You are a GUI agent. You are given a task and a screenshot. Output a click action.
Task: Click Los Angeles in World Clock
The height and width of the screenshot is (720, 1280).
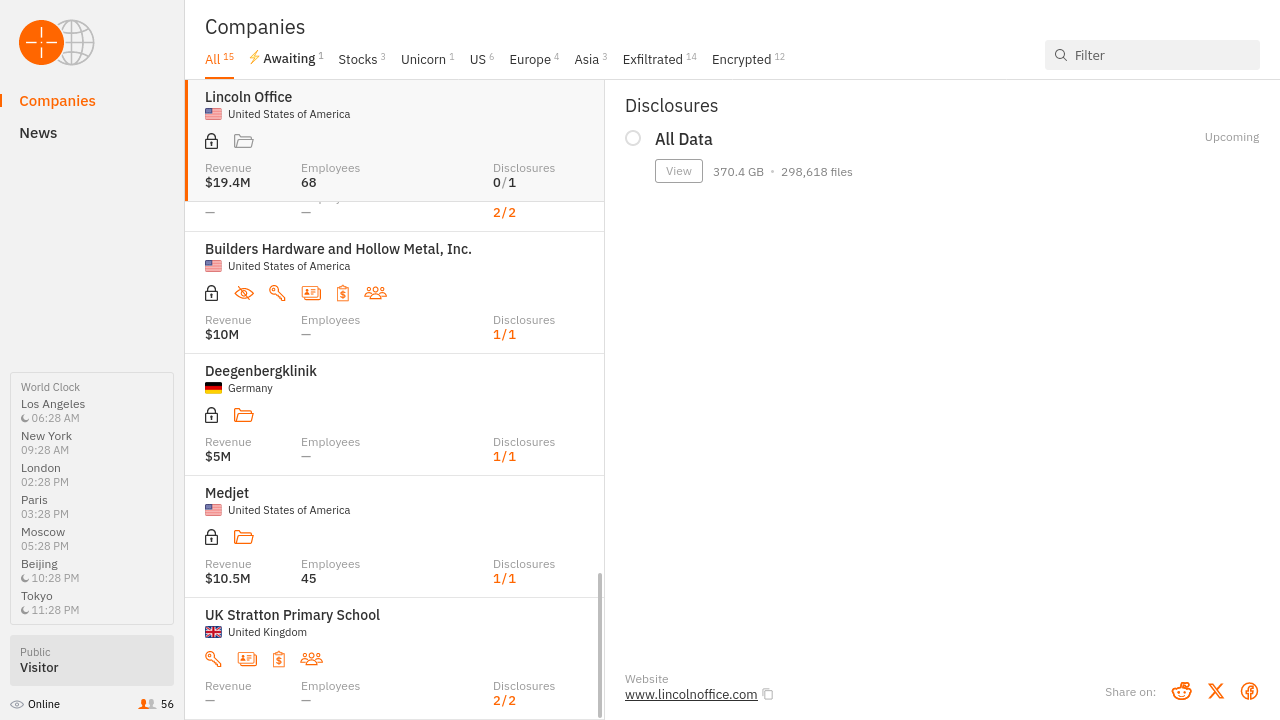click(x=53, y=404)
